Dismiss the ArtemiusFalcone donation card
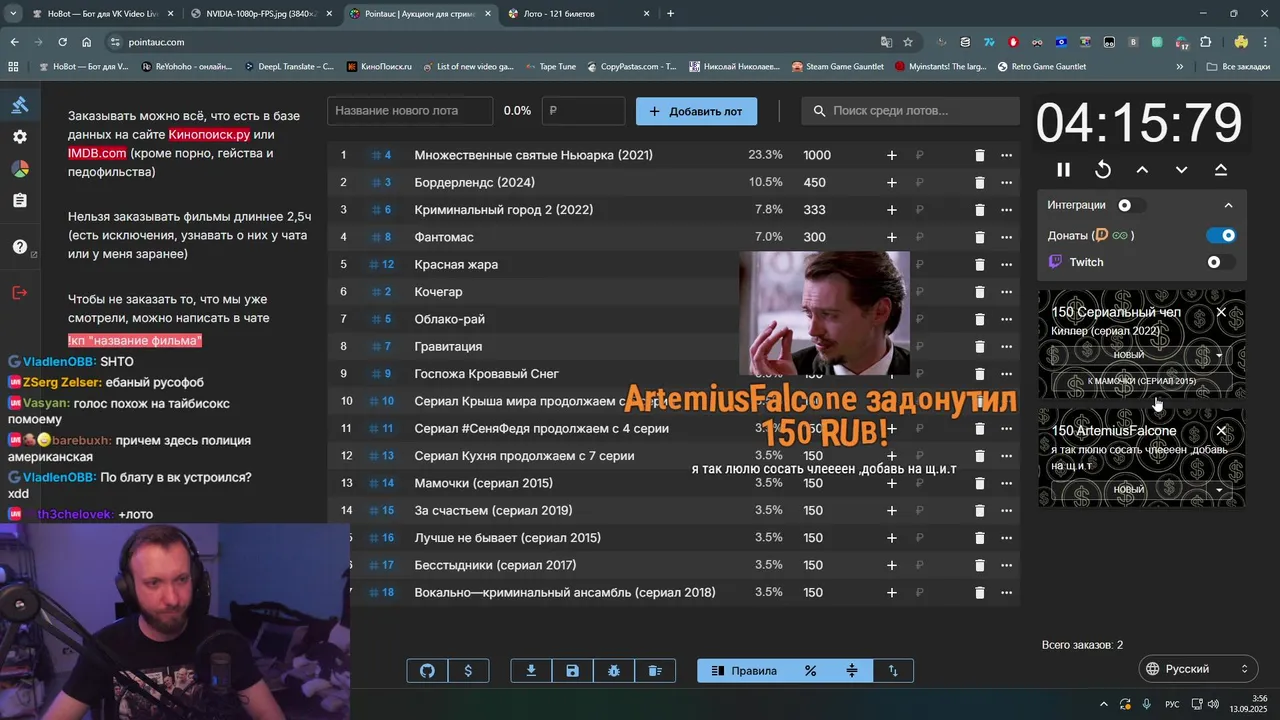Screen dimensions: 1280x720 pos(1221,431)
